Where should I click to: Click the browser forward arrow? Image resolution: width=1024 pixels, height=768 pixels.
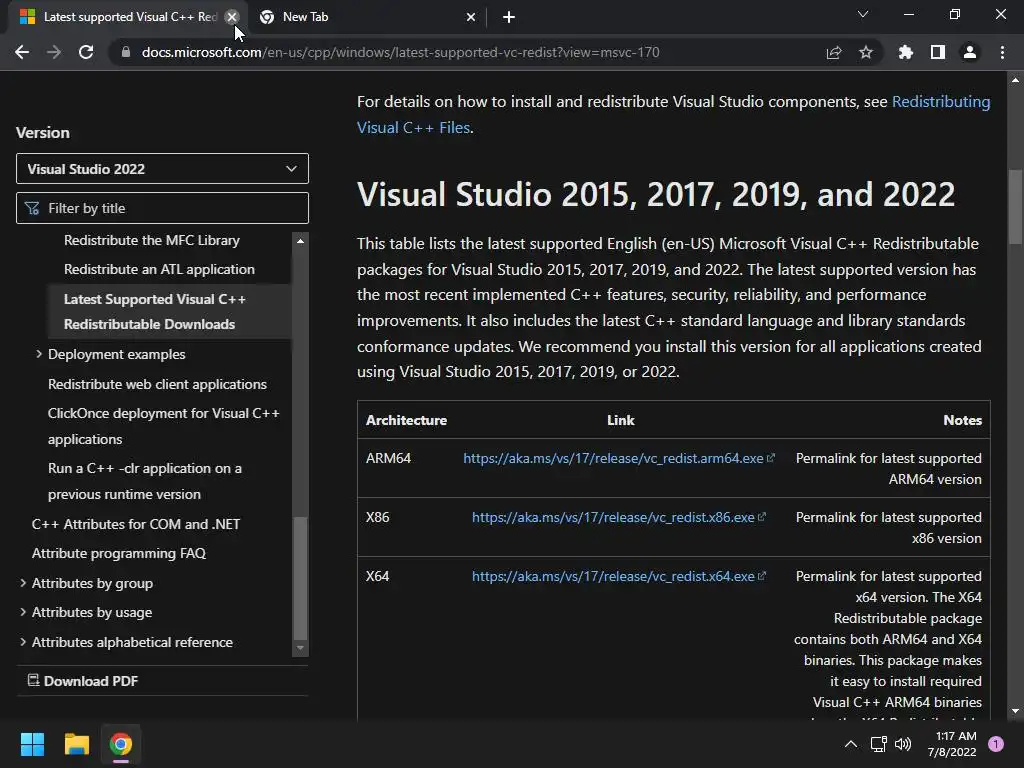pyautogui.click(x=54, y=52)
